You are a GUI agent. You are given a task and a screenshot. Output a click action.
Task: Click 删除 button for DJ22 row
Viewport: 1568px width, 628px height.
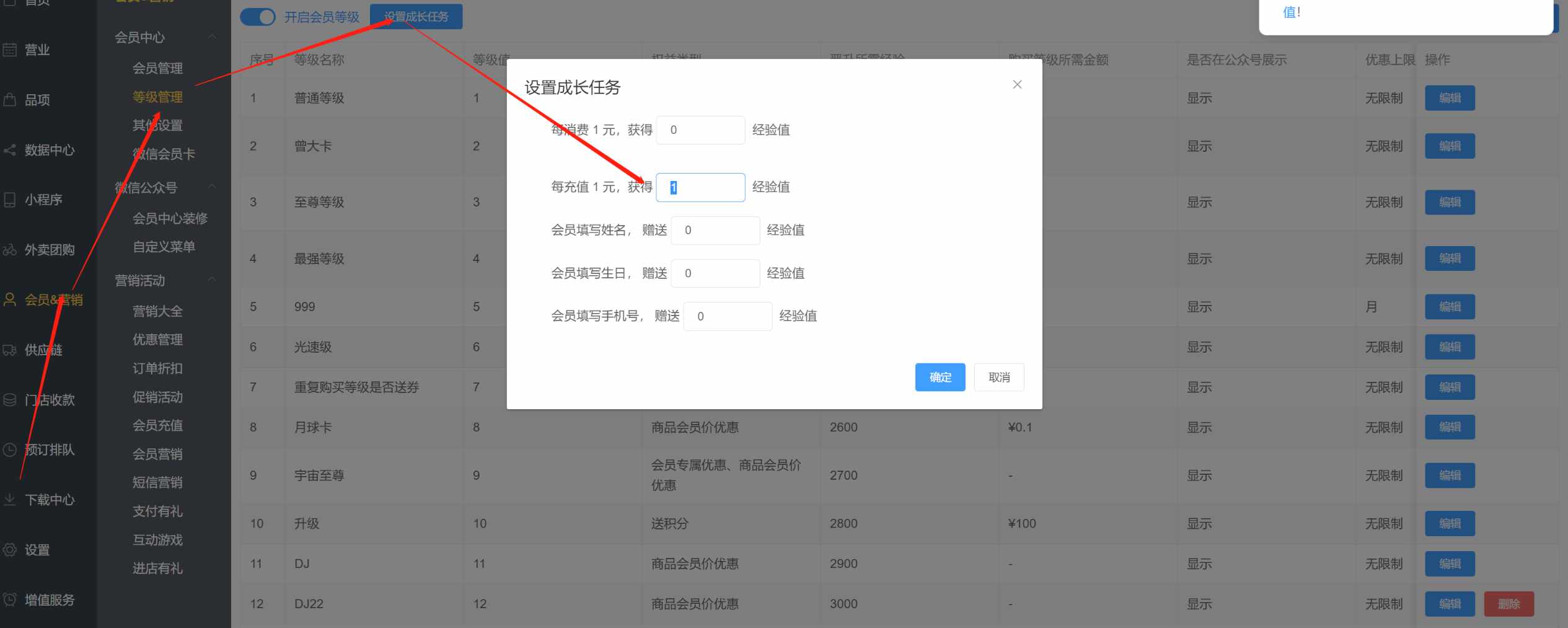pos(1509,604)
